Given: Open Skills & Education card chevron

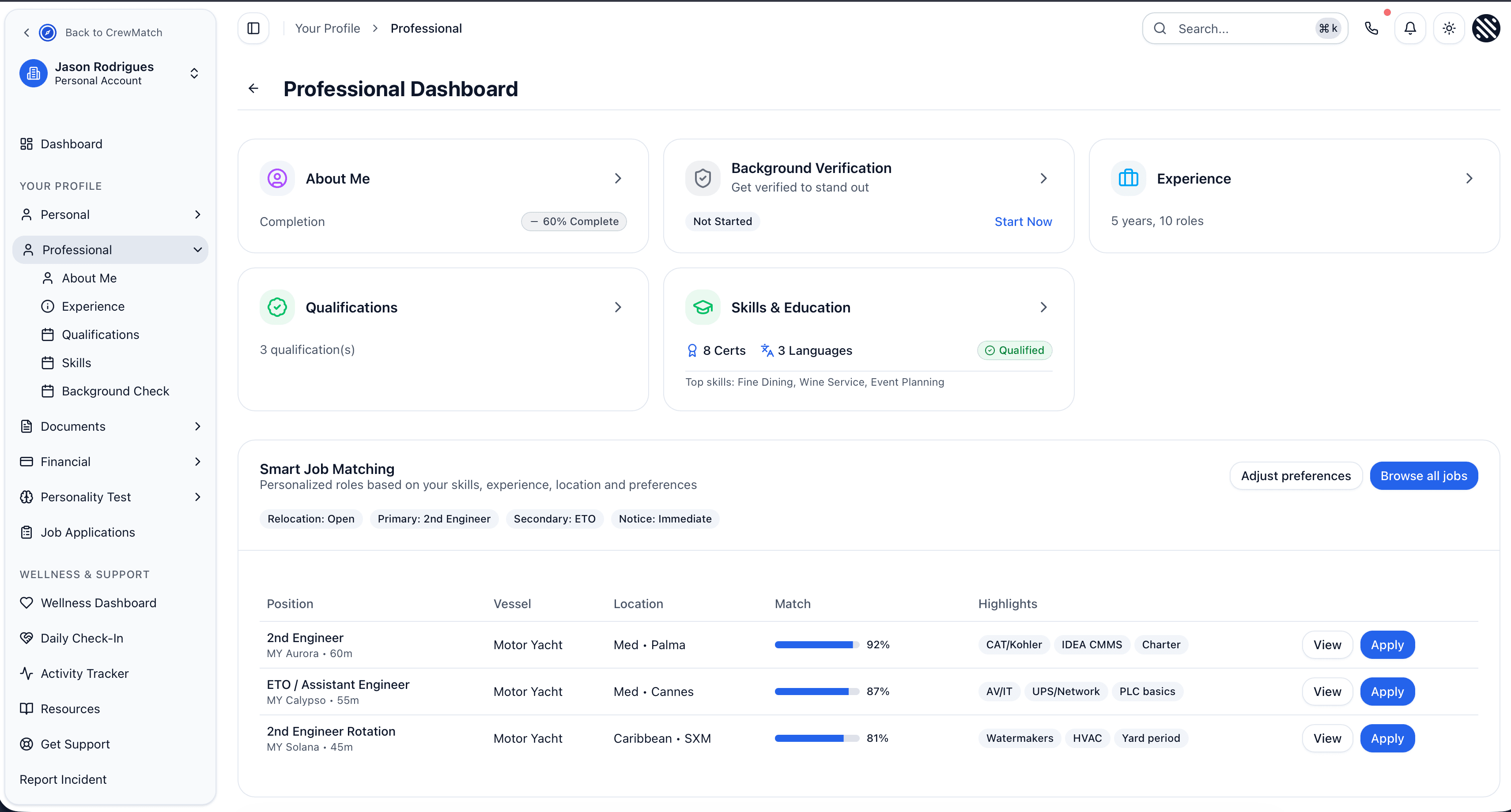Looking at the screenshot, I should 1043,307.
